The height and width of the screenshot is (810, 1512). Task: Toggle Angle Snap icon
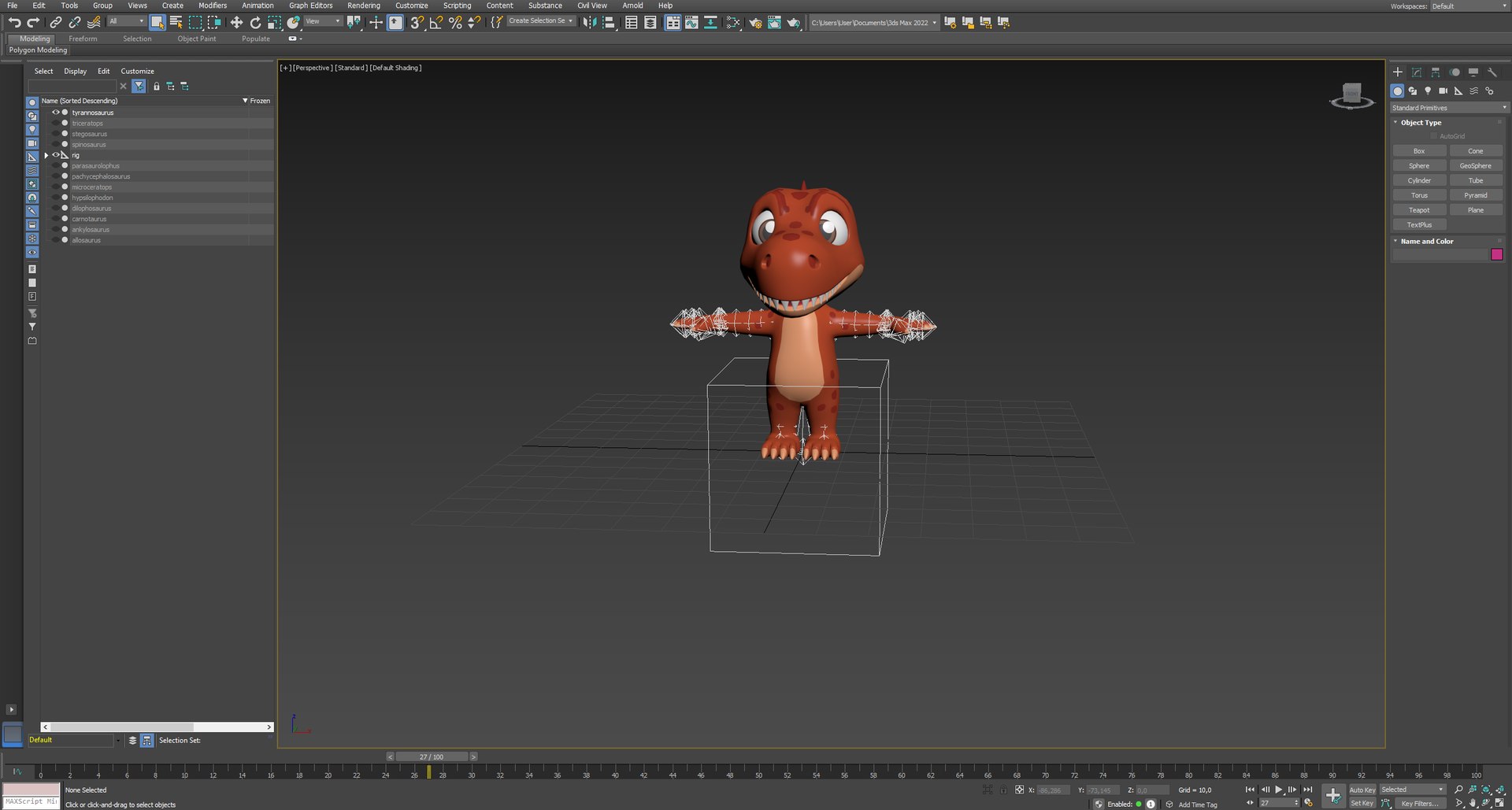pyautogui.click(x=436, y=23)
